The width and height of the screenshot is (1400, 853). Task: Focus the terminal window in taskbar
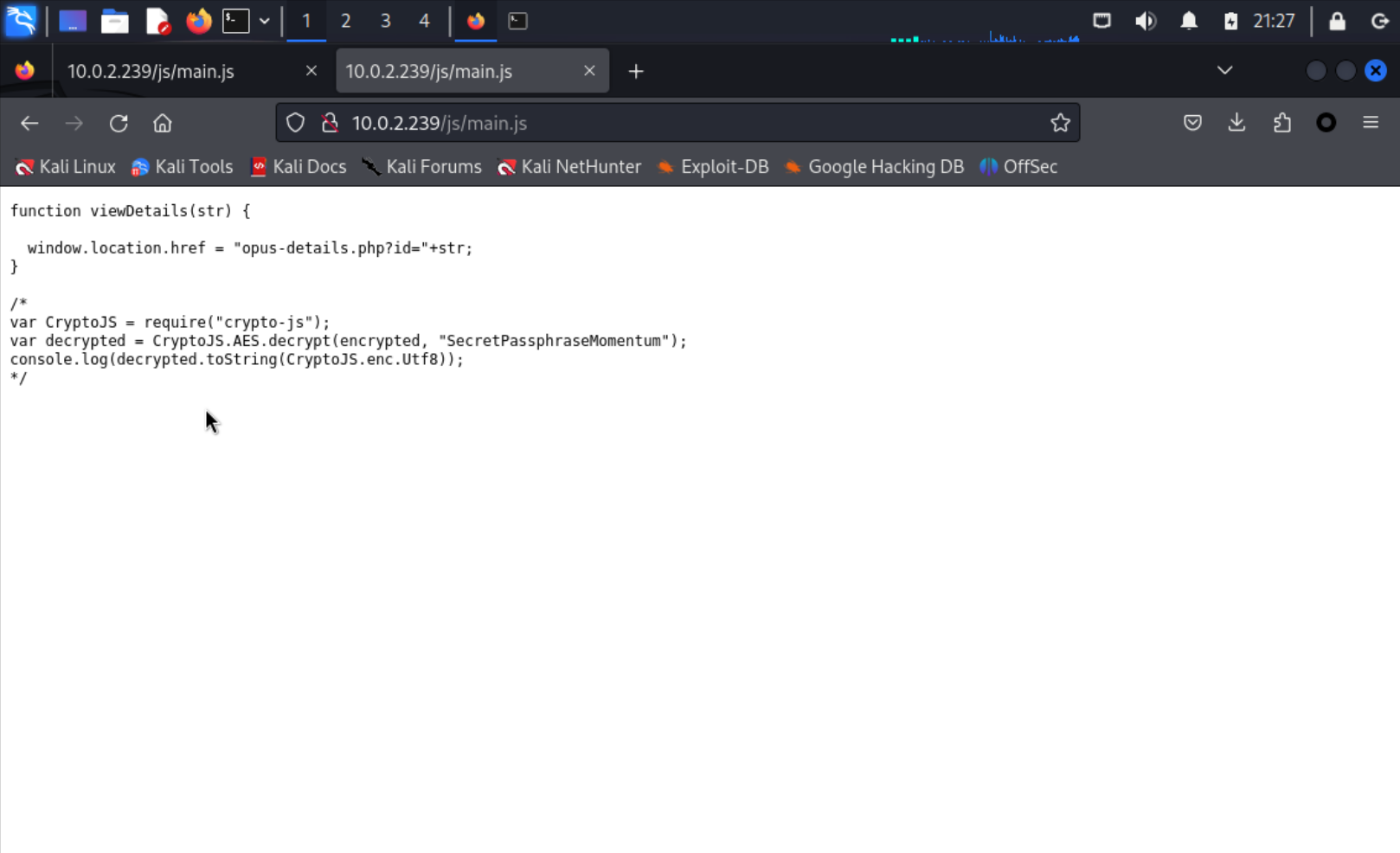tap(517, 21)
